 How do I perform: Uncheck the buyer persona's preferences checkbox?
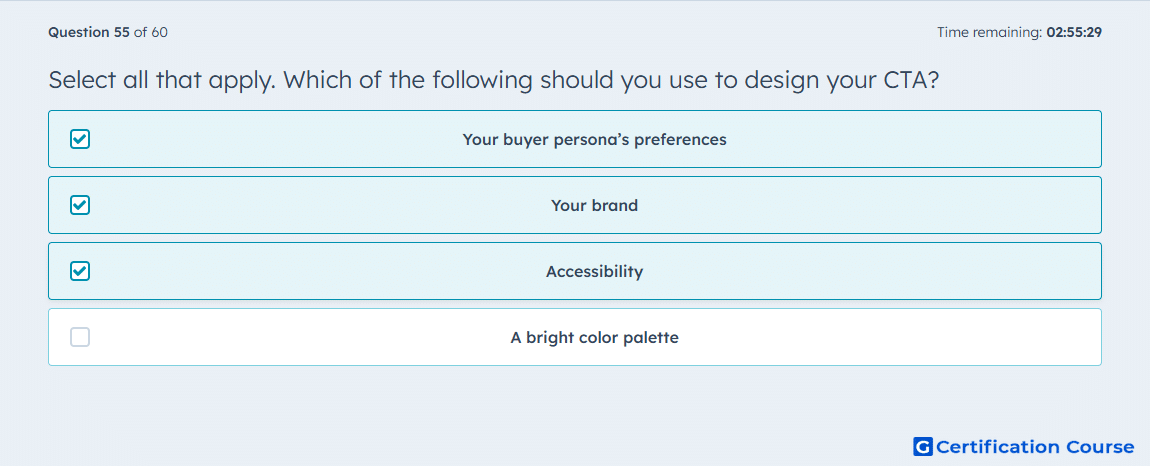coord(80,139)
